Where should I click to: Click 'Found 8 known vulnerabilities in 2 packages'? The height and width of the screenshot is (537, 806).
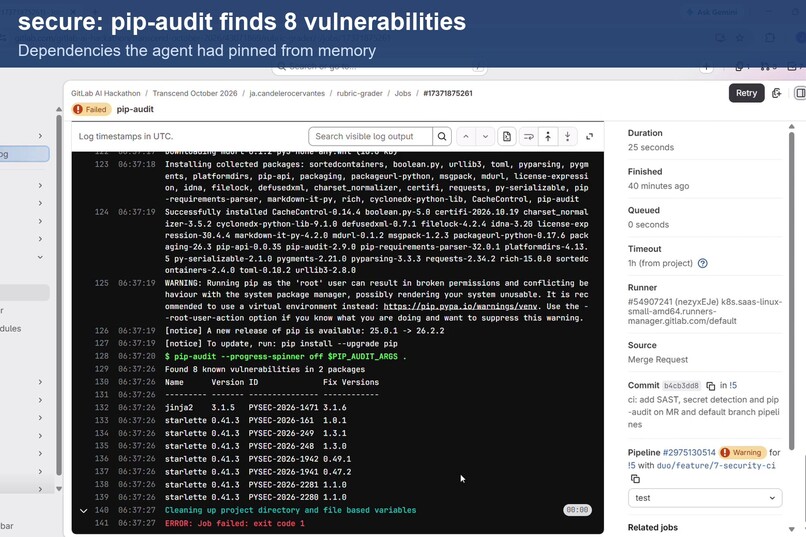[x=265, y=369]
